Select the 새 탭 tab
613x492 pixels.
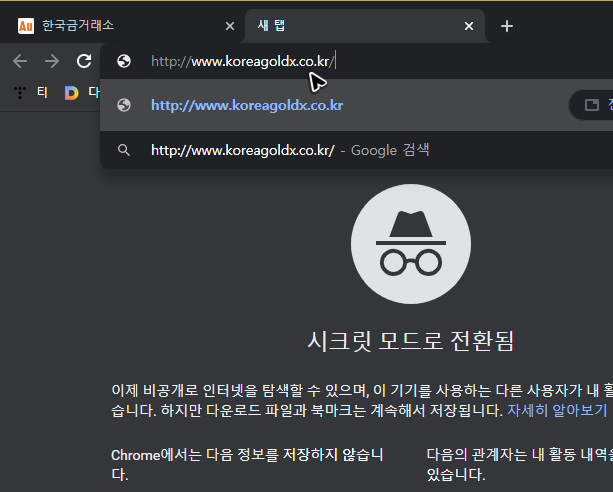[364, 26]
